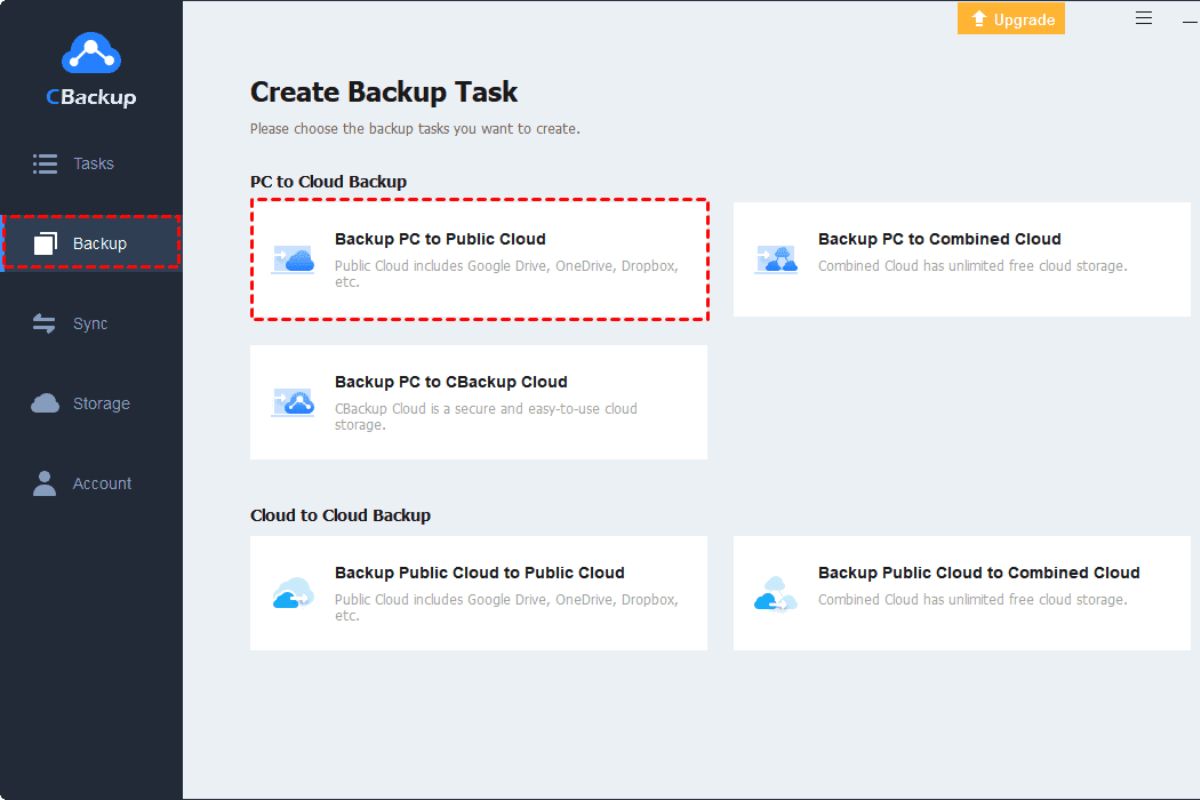This screenshot has width=1200, height=800.
Task: Click description under Backup Public Cloud to Combined Cloud
Action: point(972,600)
